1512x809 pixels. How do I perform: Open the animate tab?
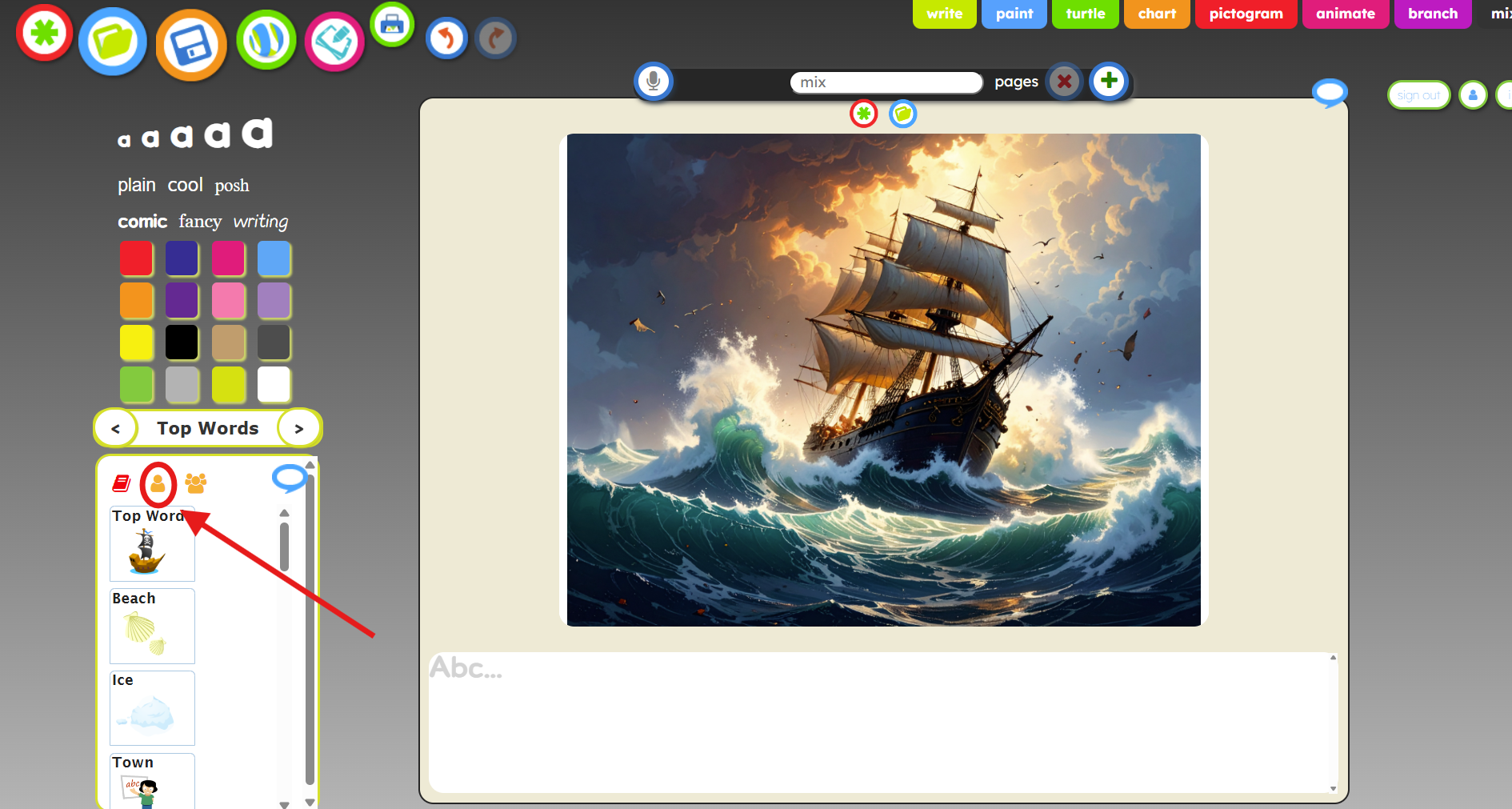click(x=1346, y=14)
